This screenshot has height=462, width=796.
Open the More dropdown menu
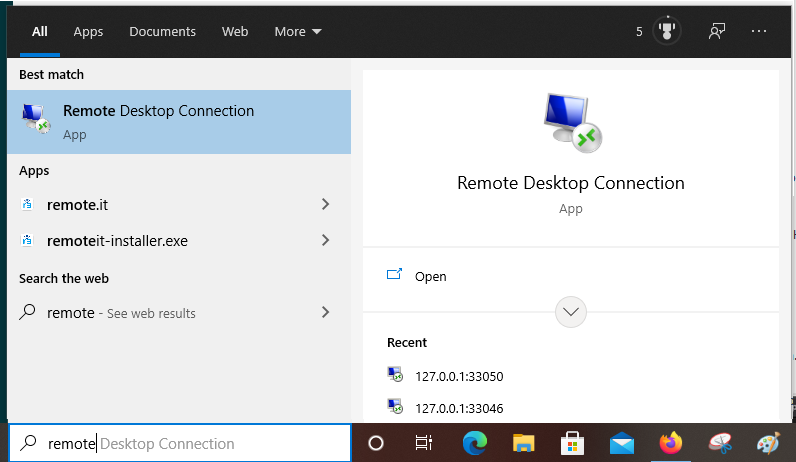pos(298,31)
